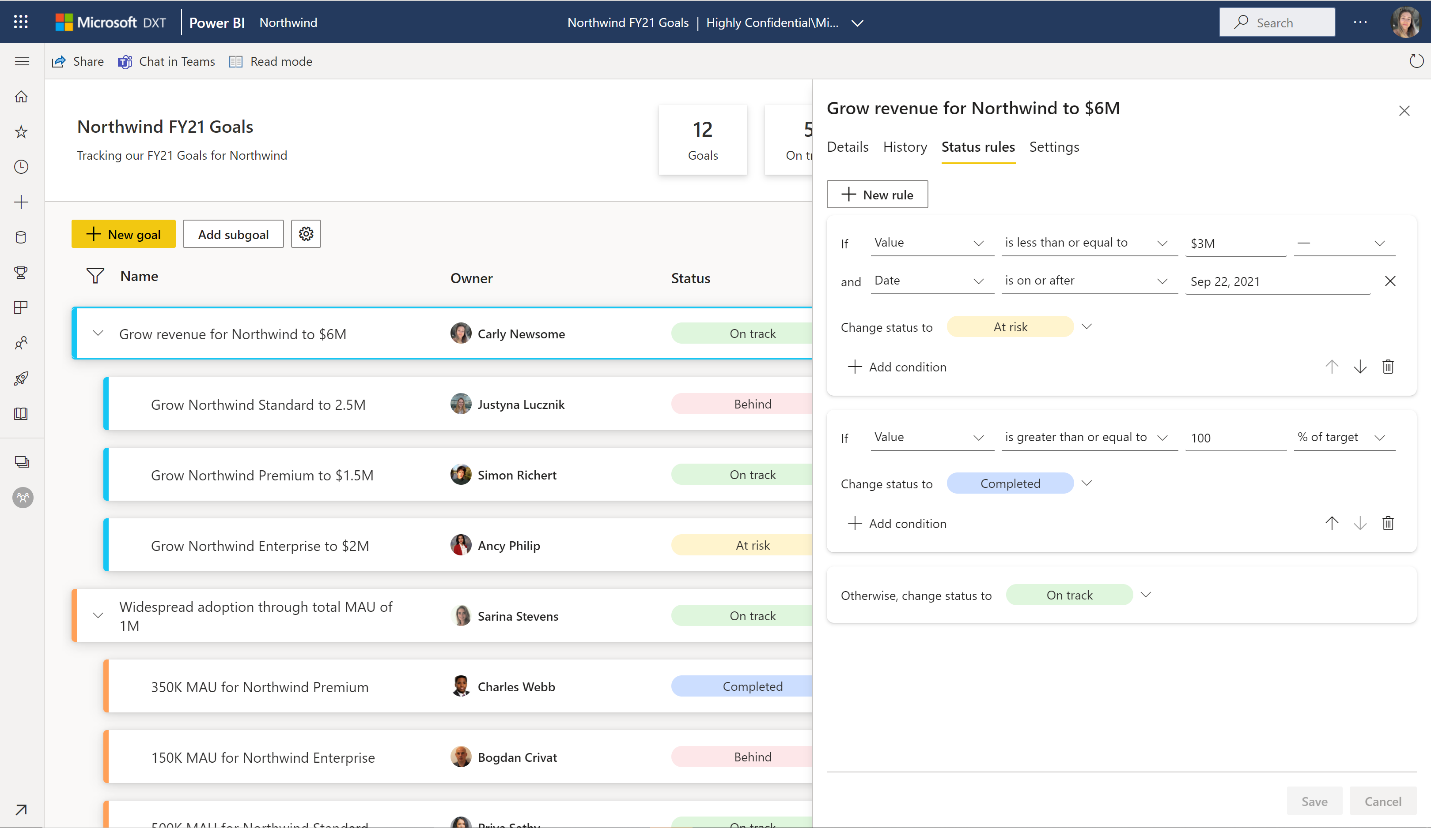Screen dimensions: 1431x828
Task: Open Deployment rocket icon in sidebar
Action: coord(21,378)
